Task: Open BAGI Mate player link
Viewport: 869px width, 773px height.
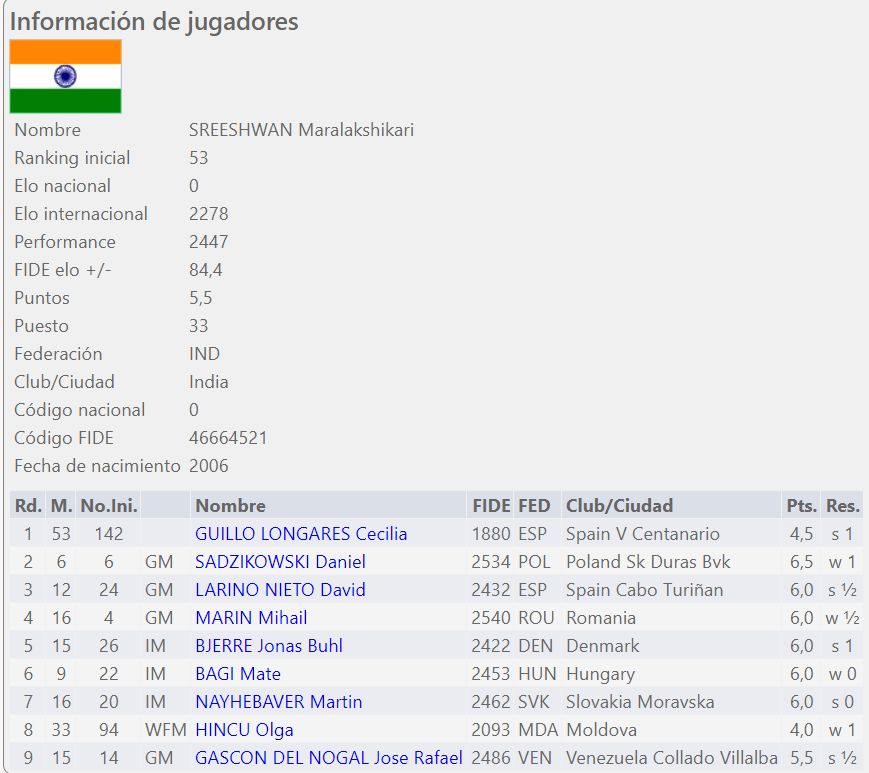Action: pos(238,674)
